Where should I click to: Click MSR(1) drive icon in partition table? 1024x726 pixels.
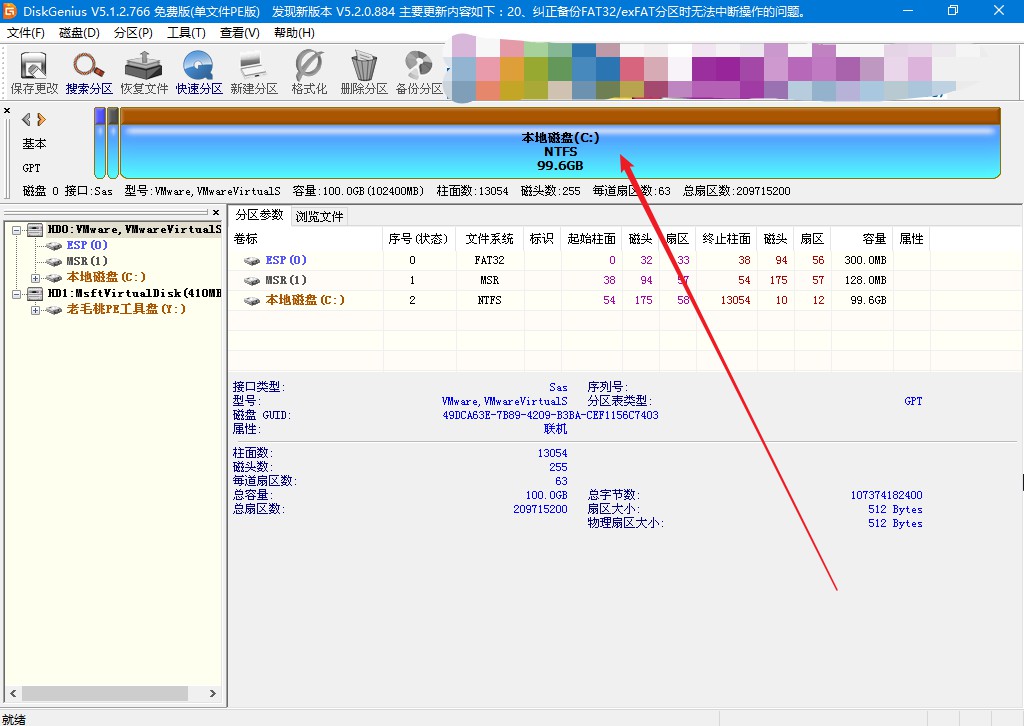[251, 281]
